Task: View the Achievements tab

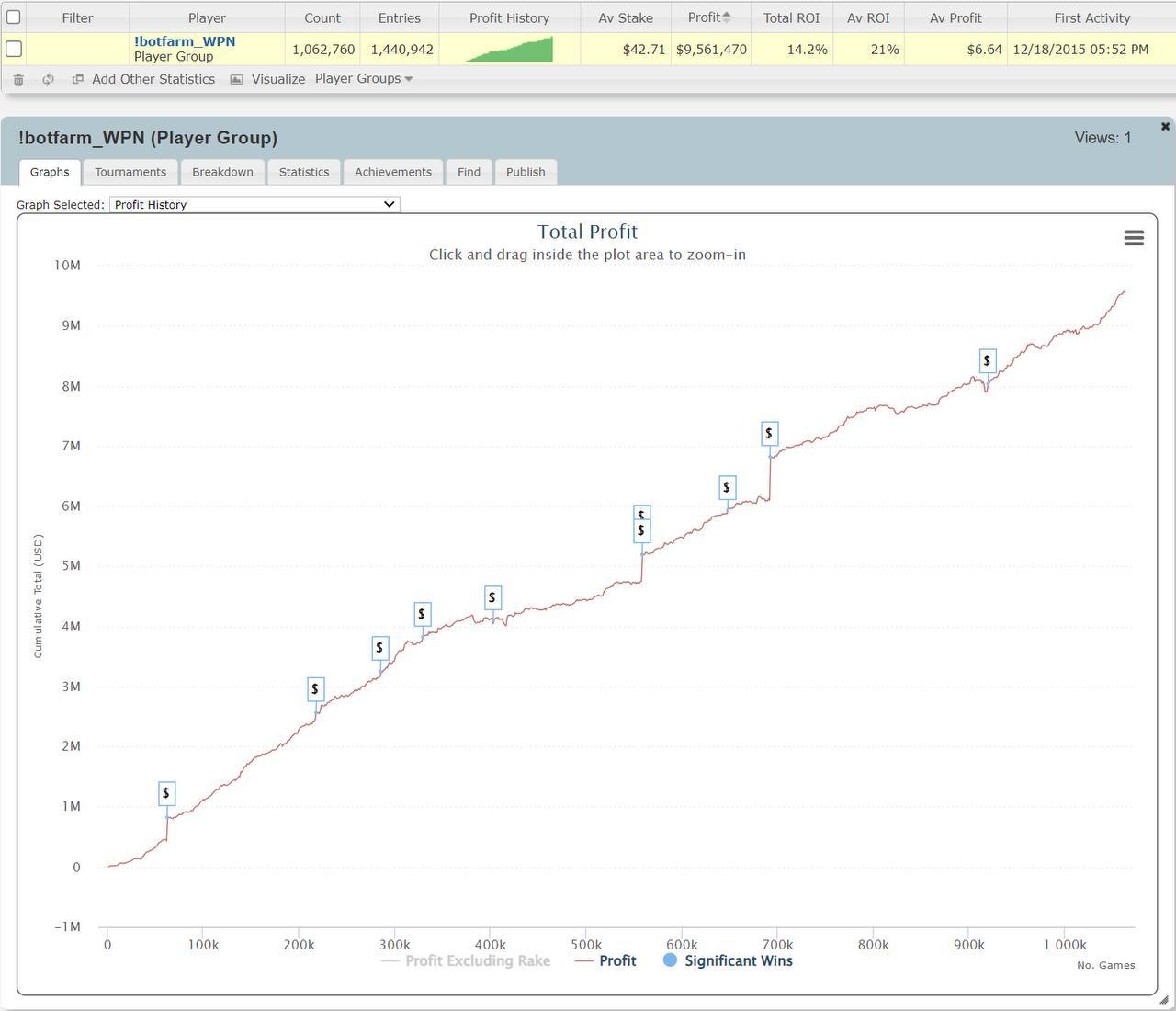Action: pyautogui.click(x=393, y=172)
